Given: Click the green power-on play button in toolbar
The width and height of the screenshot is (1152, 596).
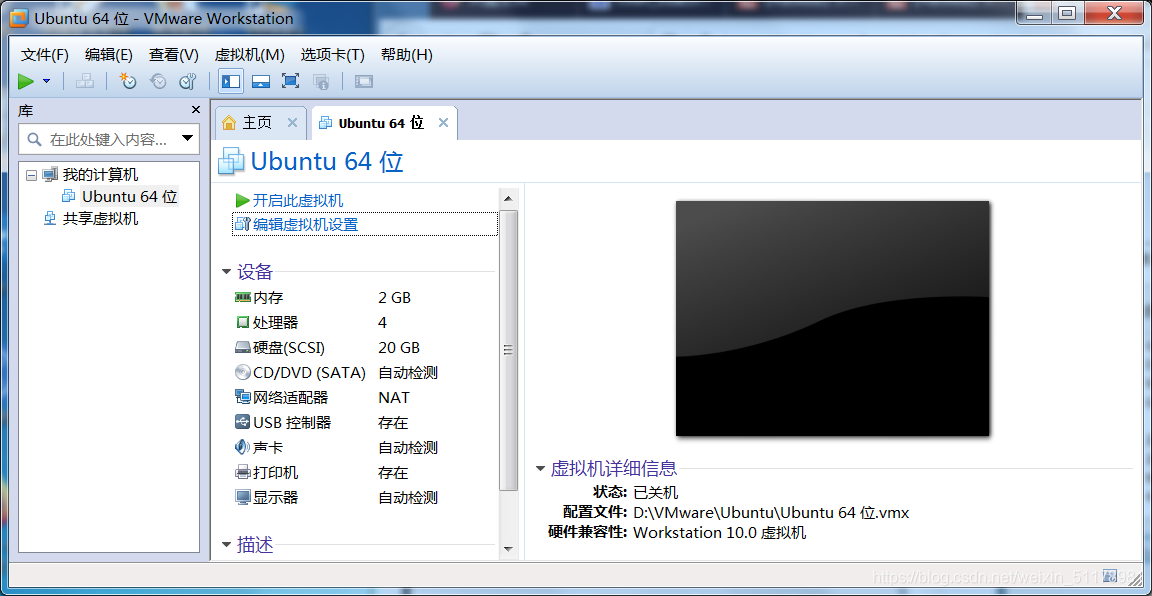Looking at the screenshot, I should coord(26,81).
